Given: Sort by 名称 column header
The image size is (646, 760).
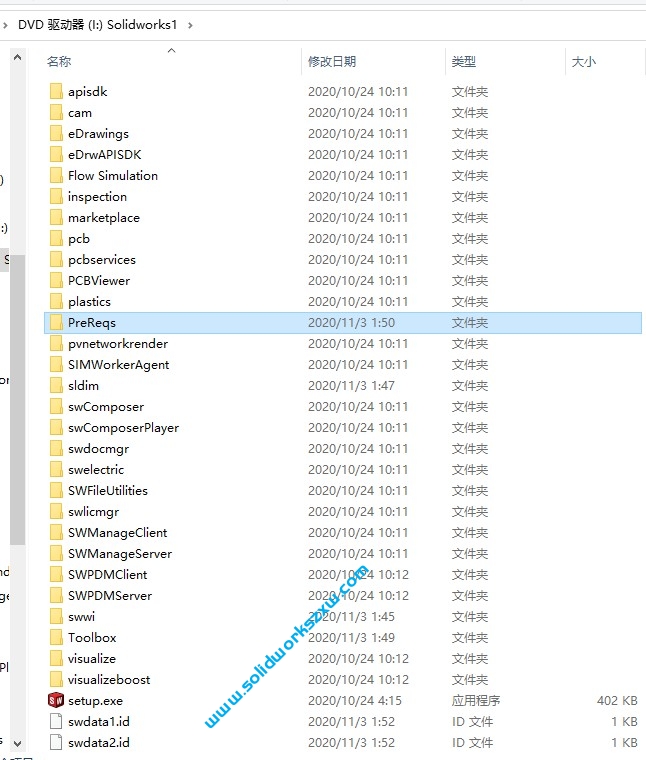Looking at the screenshot, I should point(60,62).
